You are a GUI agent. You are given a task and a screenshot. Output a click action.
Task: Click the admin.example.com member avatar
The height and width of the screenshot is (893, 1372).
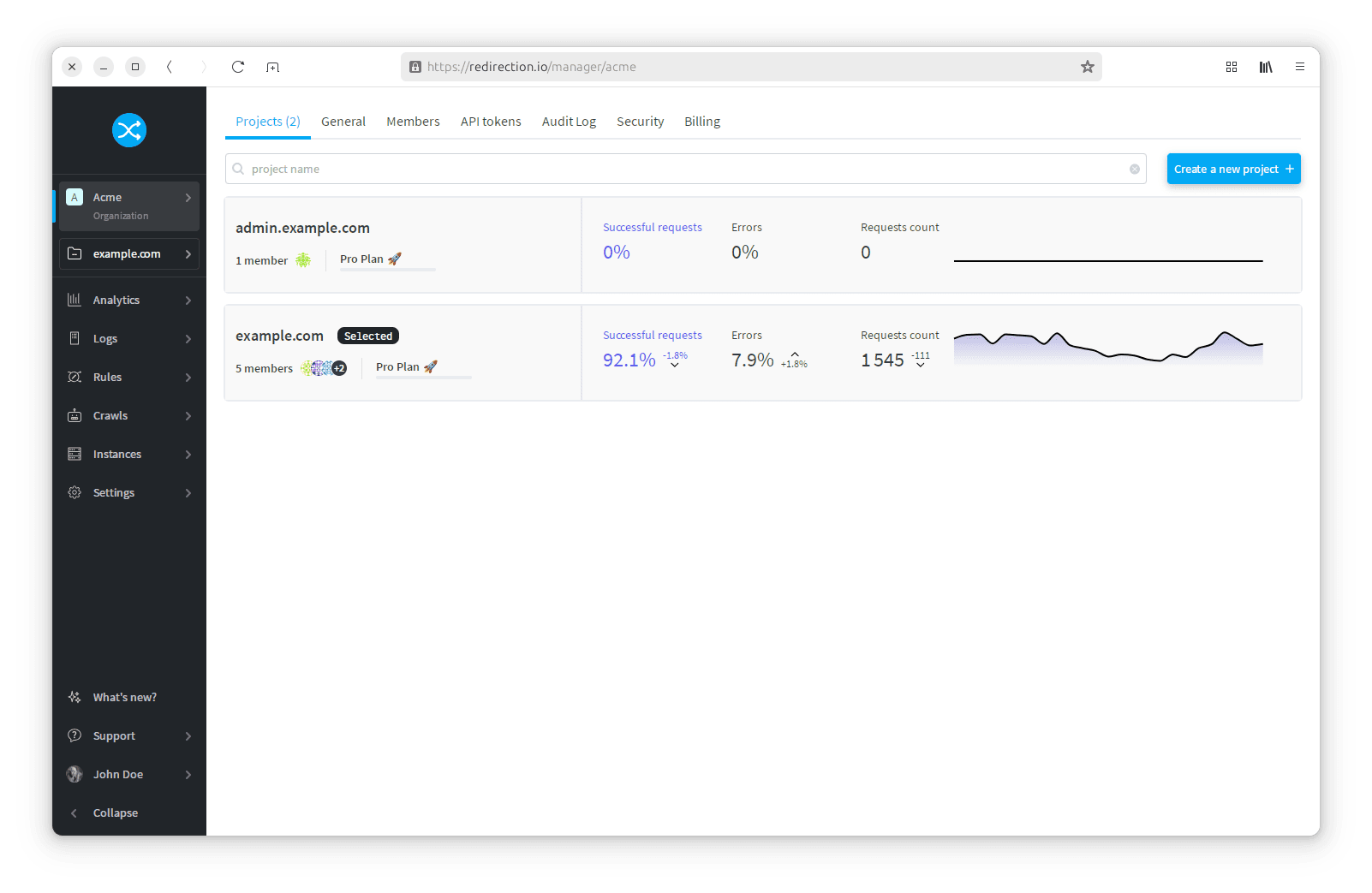click(x=303, y=260)
